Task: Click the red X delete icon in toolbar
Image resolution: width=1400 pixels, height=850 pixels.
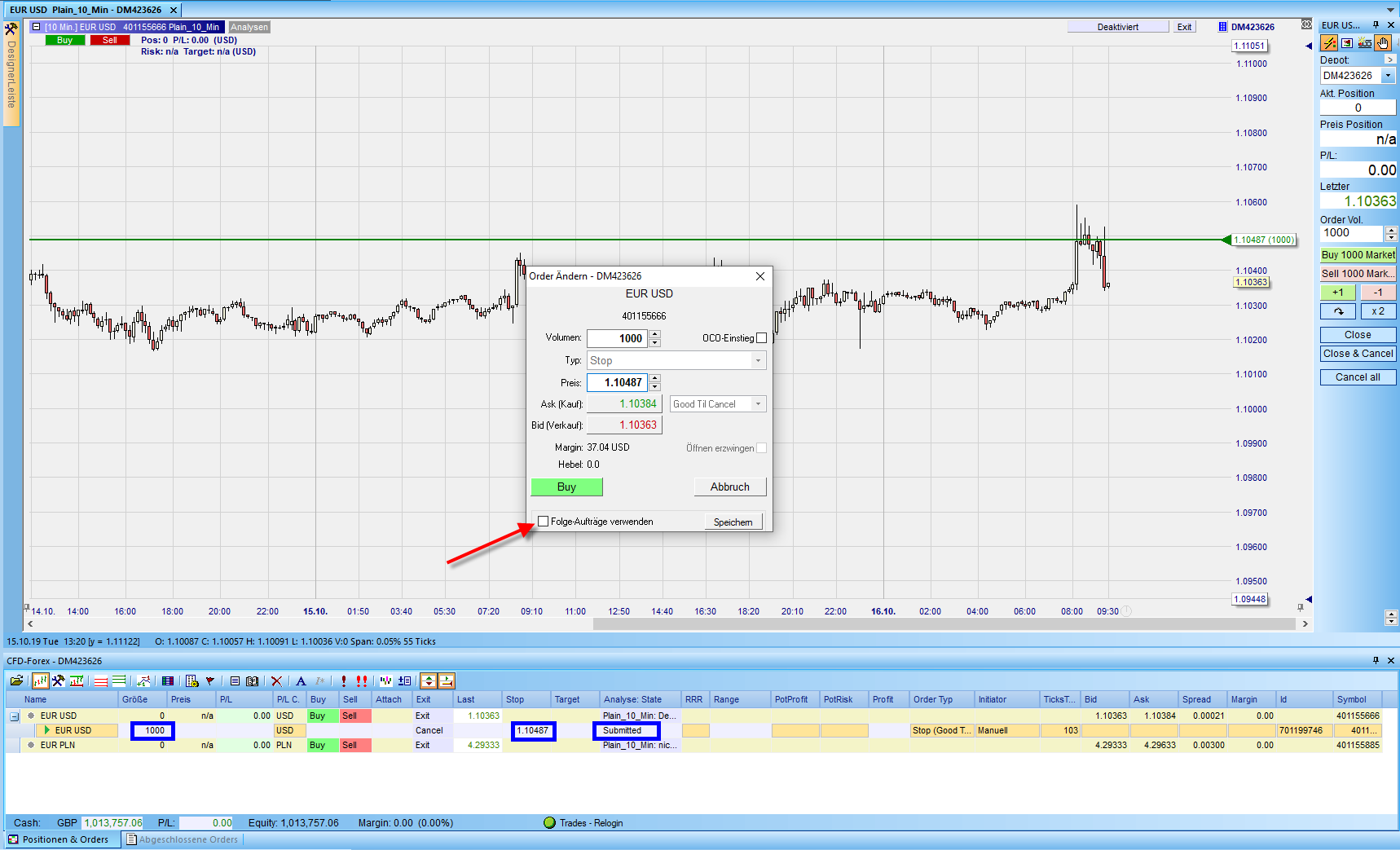Action: 277,681
